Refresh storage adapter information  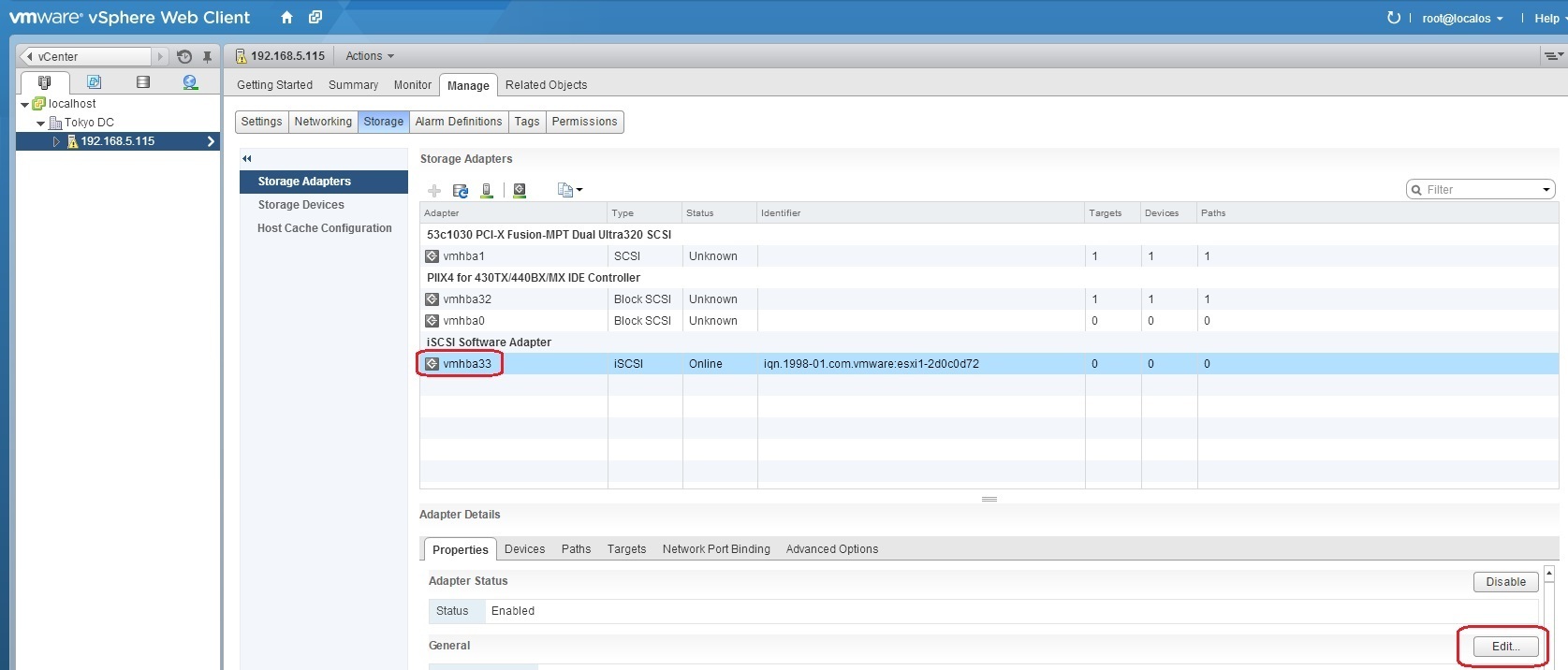click(x=461, y=191)
